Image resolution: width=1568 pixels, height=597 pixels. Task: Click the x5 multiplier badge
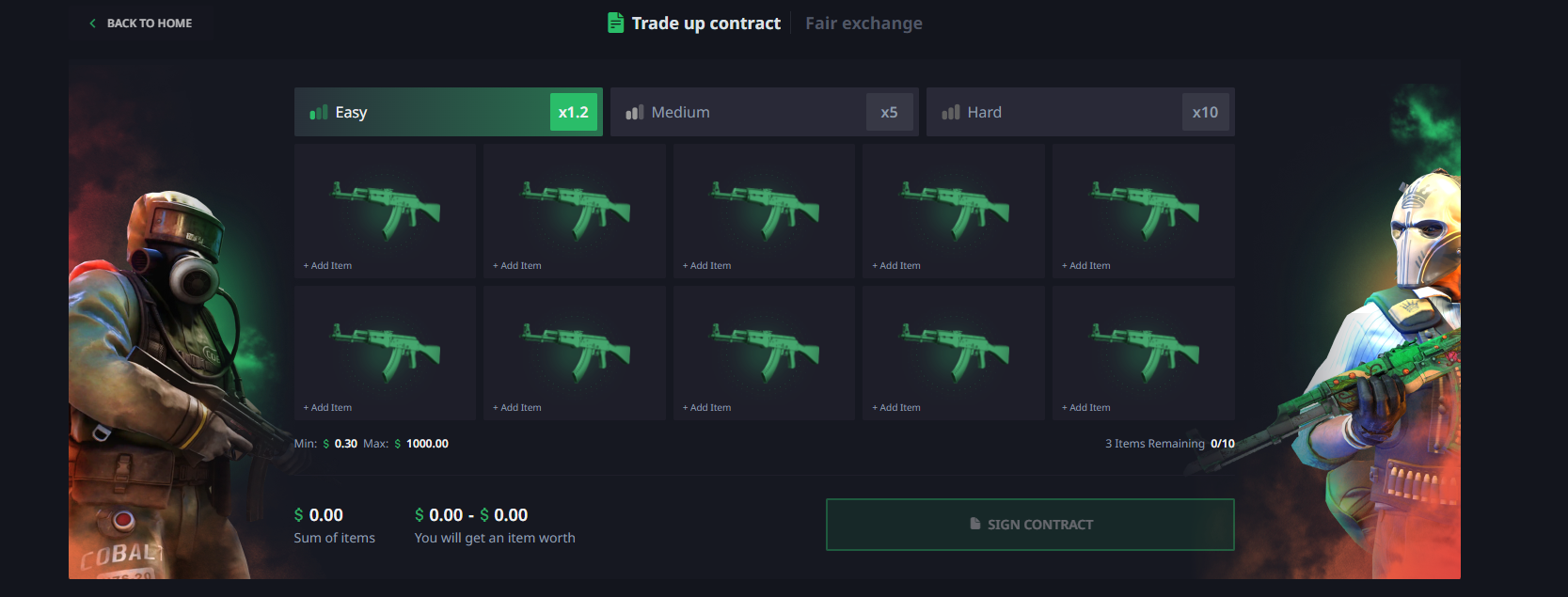[889, 113]
